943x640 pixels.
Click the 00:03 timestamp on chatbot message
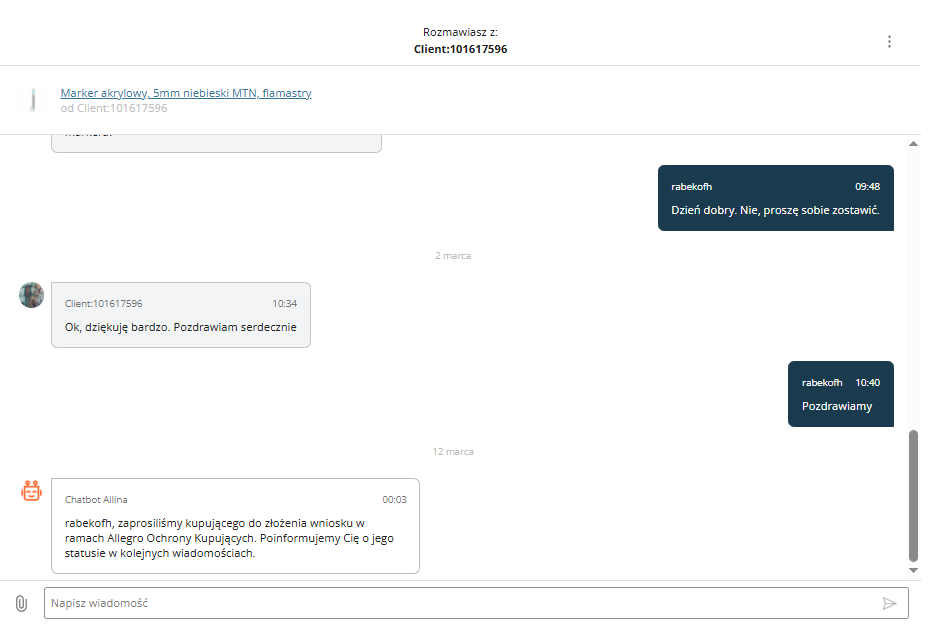click(x=395, y=500)
